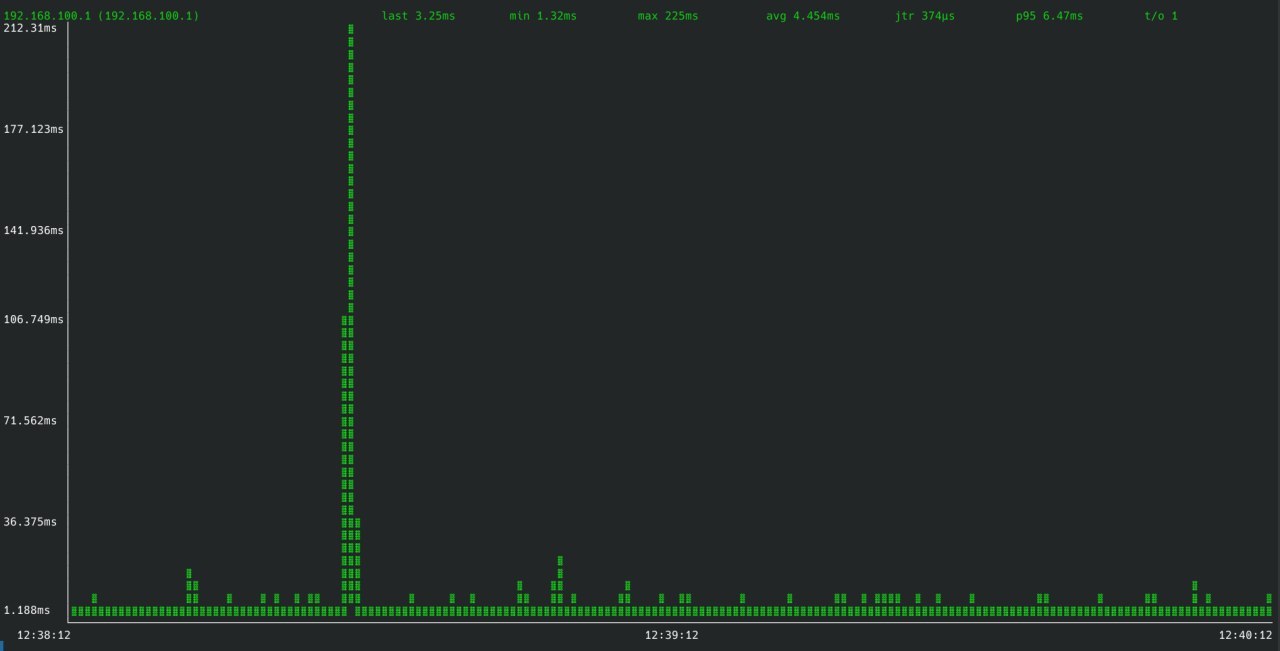Screen dimensions: 1280x651
Task: Click the 't/o 1' timeout counter
Action: click(x=1161, y=17)
